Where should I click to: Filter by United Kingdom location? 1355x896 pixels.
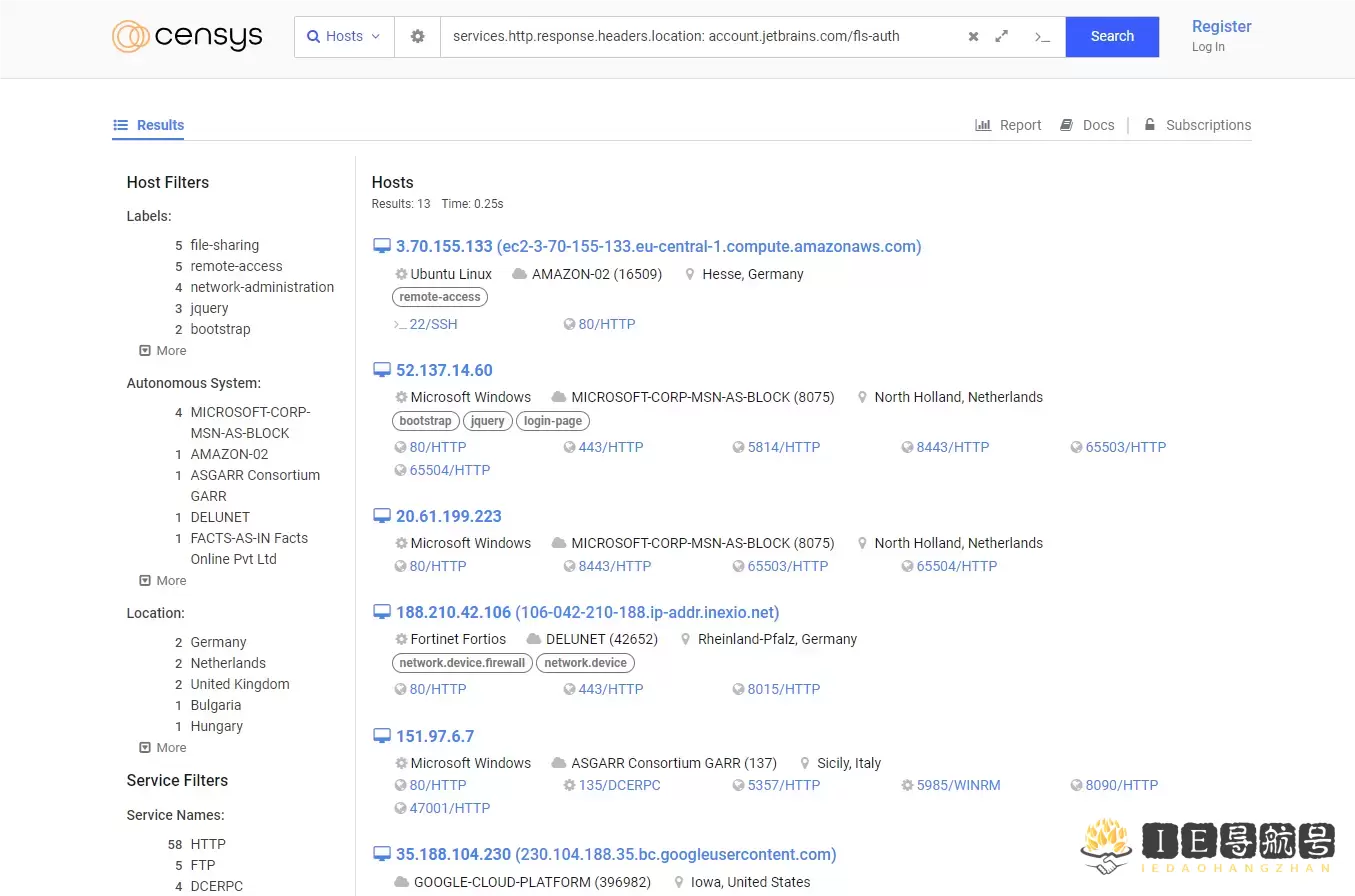coord(240,684)
